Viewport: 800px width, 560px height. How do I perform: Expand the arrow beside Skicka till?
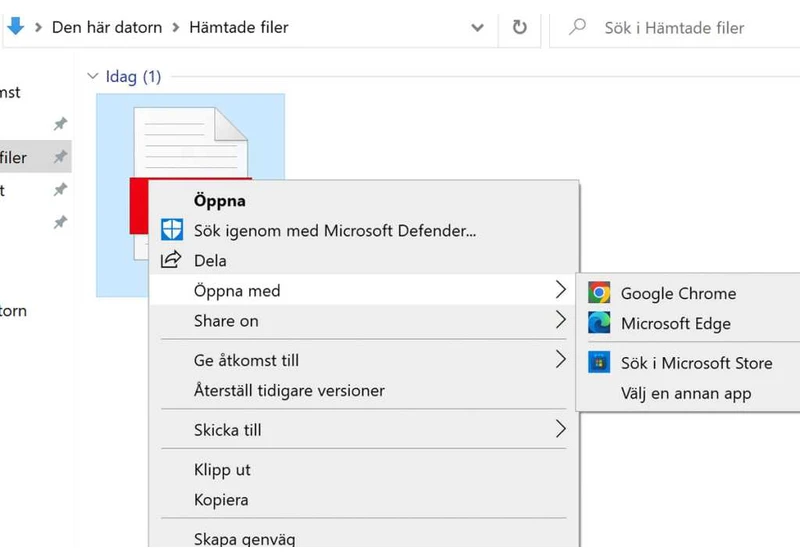(561, 429)
